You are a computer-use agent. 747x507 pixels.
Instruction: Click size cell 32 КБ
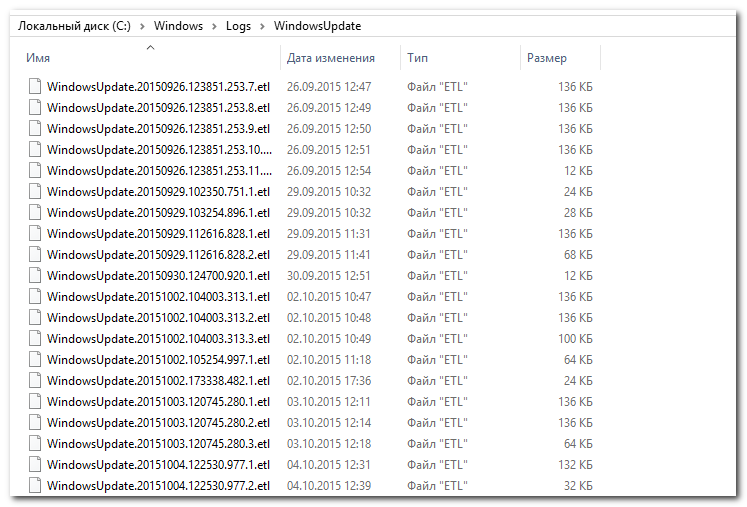[x=578, y=486]
